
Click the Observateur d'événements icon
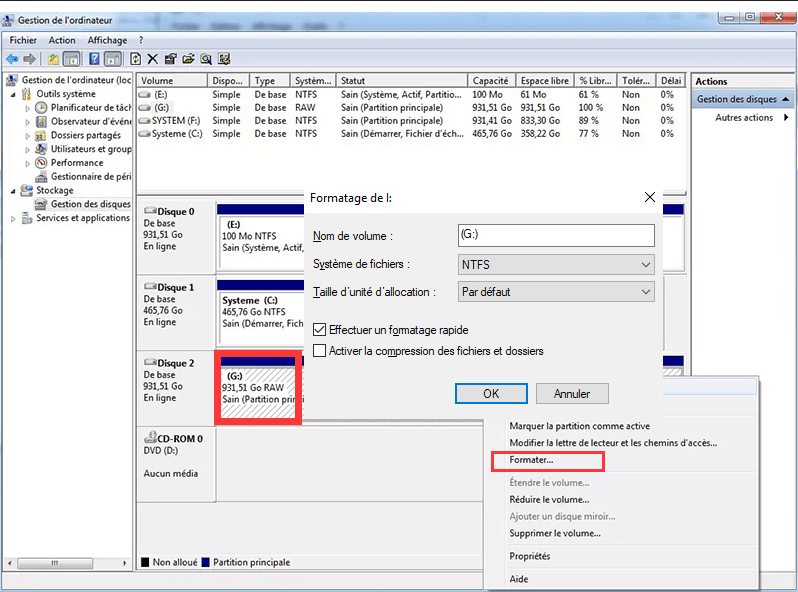[41, 122]
